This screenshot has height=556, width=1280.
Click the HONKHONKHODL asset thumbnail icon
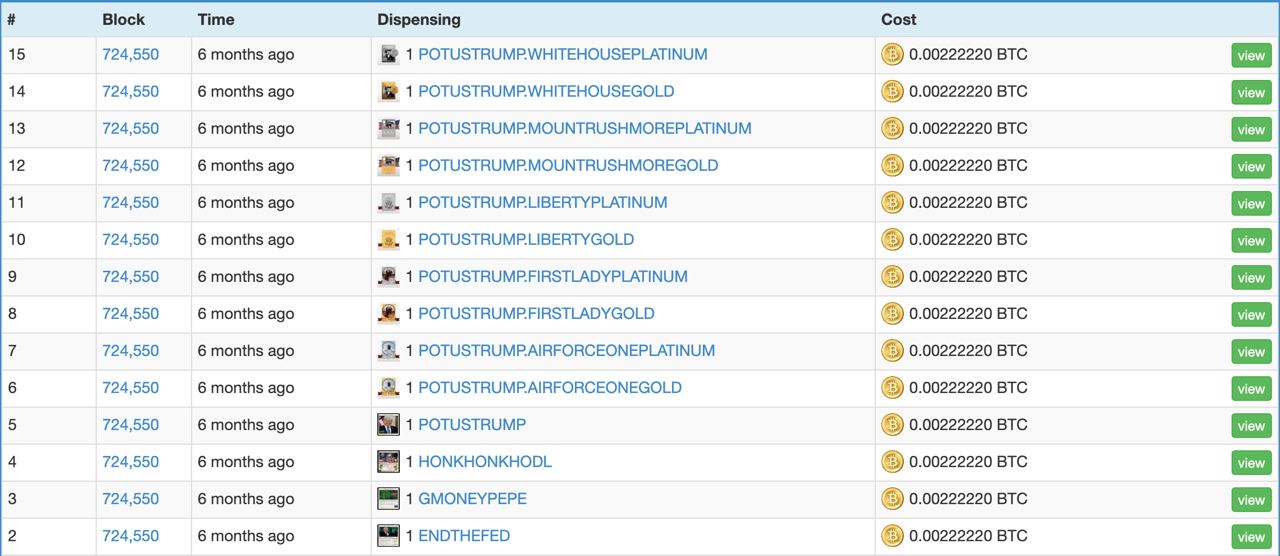coord(389,462)
